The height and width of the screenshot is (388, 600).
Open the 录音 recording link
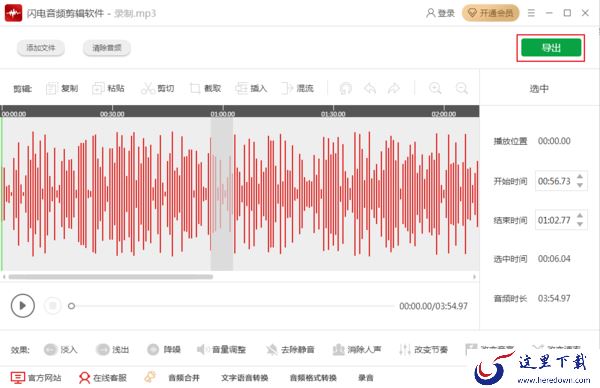pyautogui.click(x=366, y=378)
